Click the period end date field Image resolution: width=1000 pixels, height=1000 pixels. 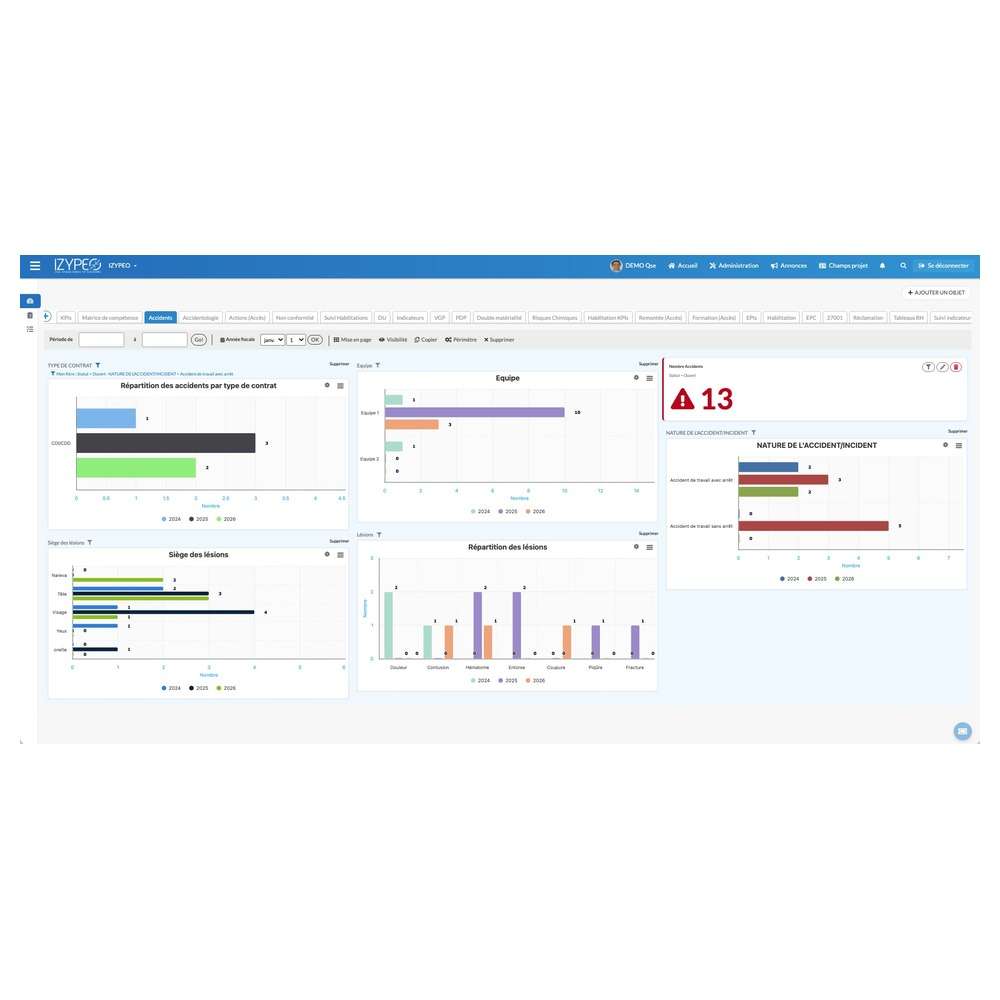click(x=165, y=340)
